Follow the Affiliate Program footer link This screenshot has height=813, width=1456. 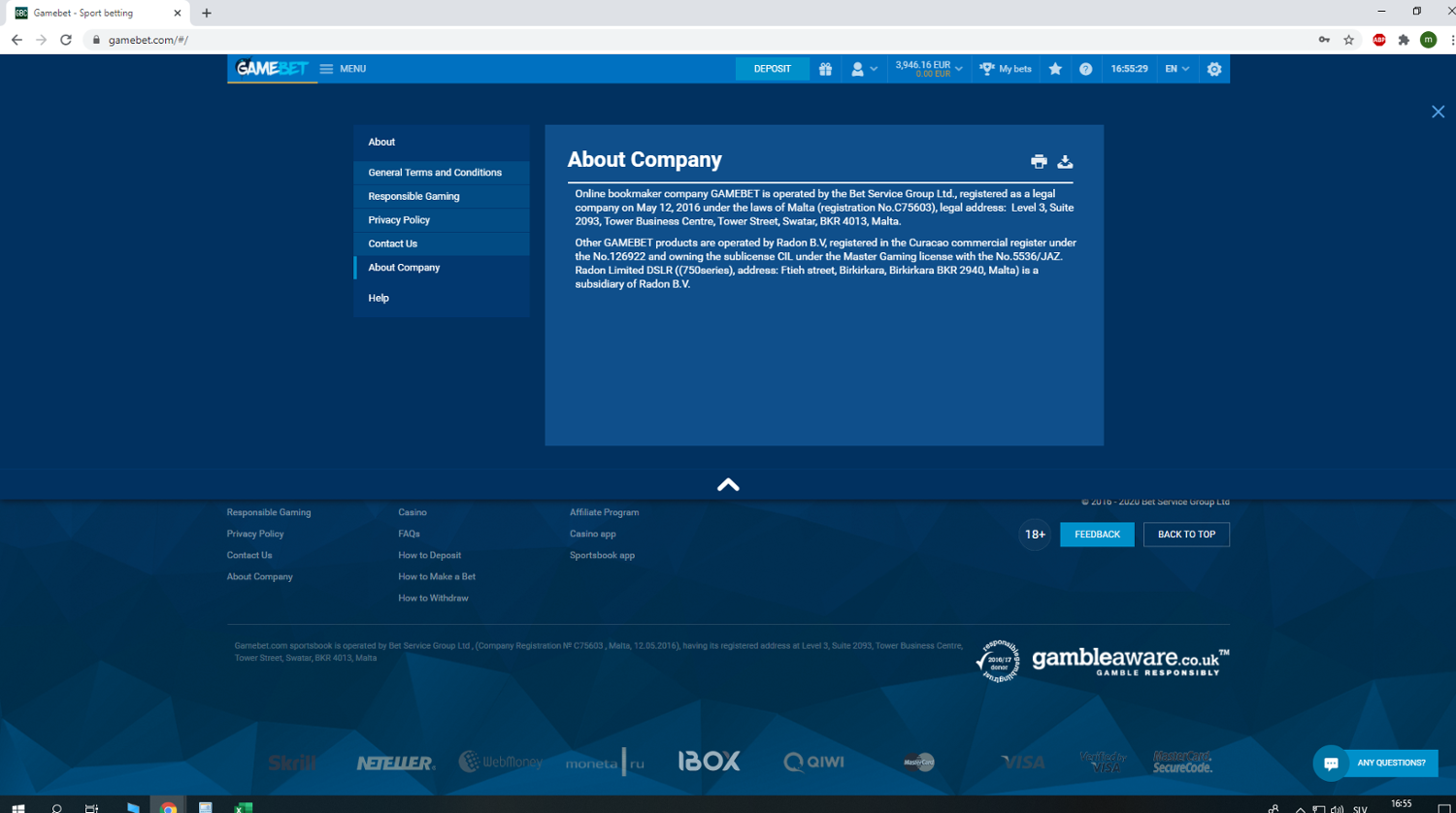[x=604, y=512]
